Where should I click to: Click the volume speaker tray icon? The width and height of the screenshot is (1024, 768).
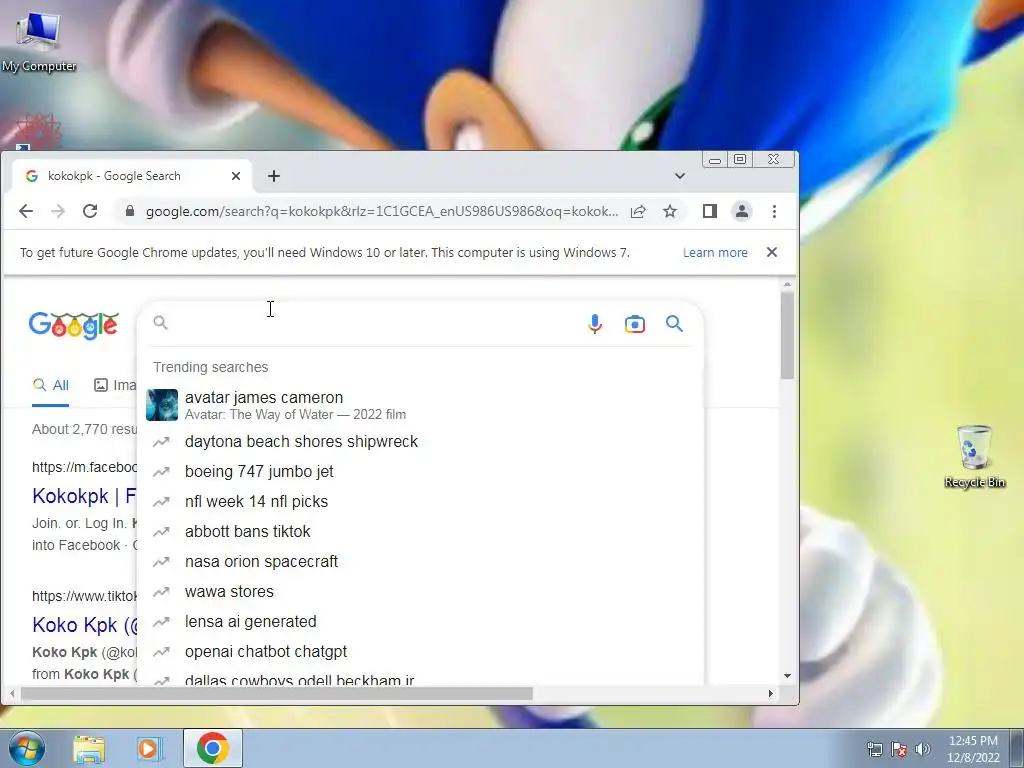click(923, 749)
